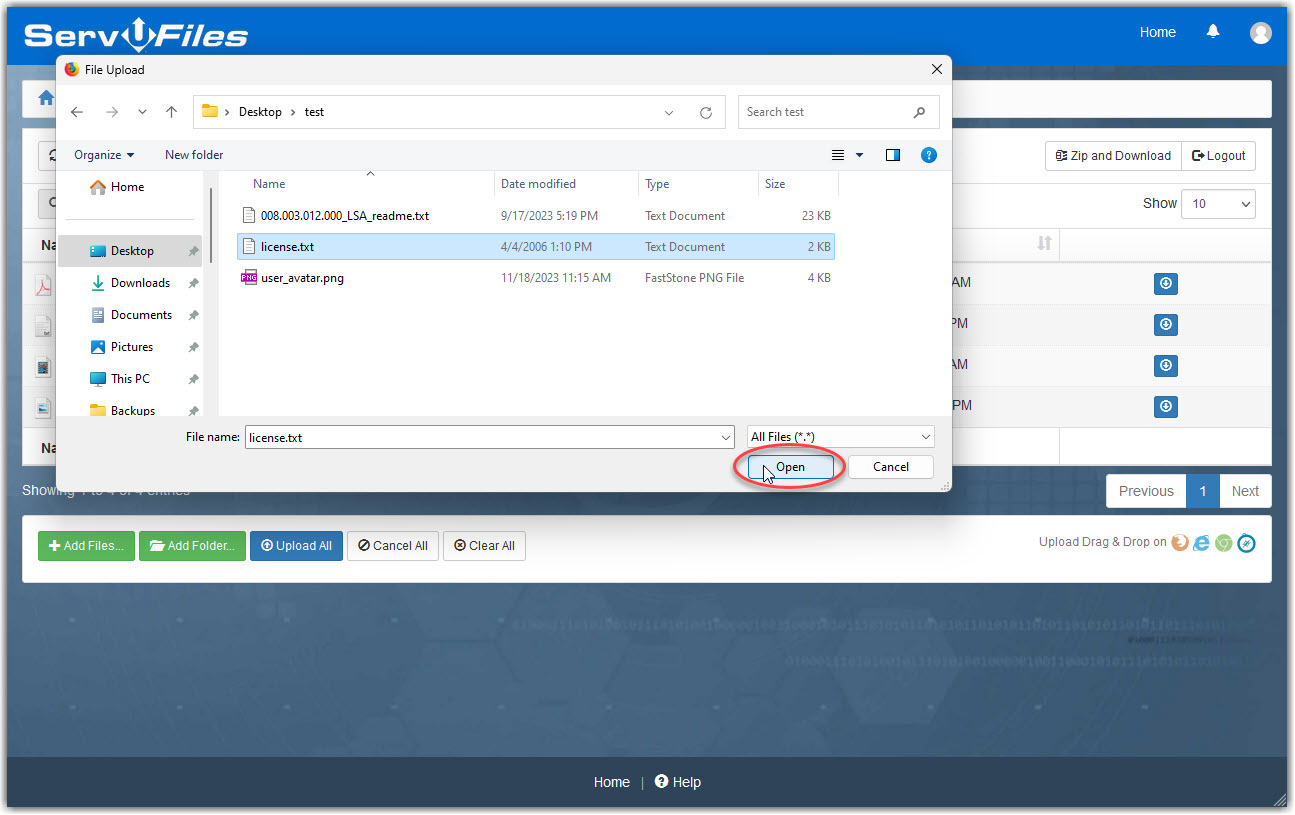Open the All Files (*.*) filter dropdown

840,437
